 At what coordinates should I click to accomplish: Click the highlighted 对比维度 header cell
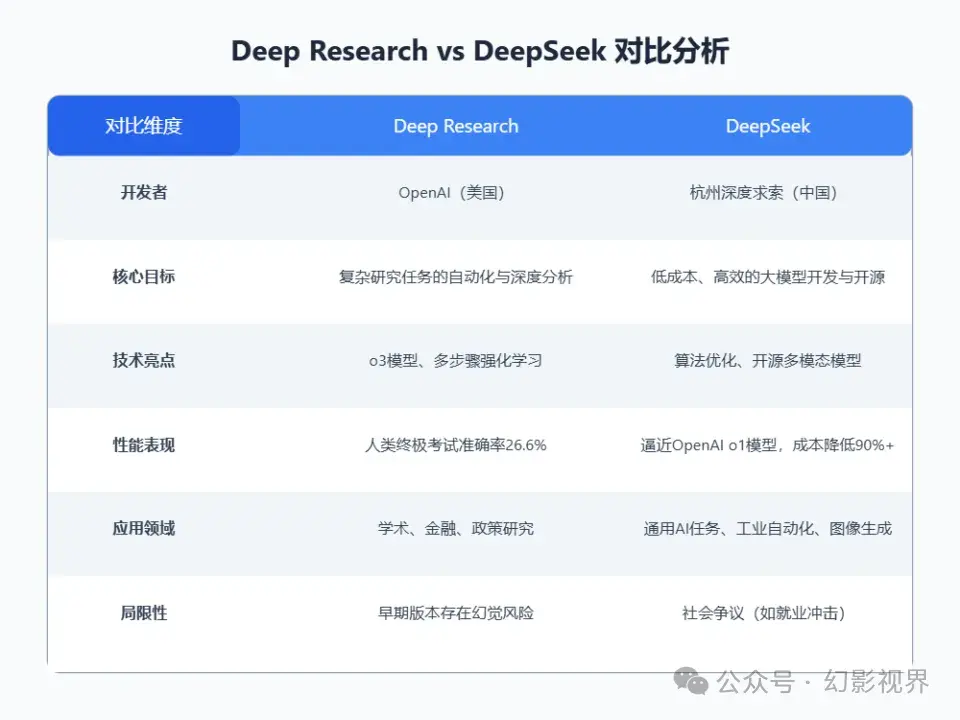point(142,125)
